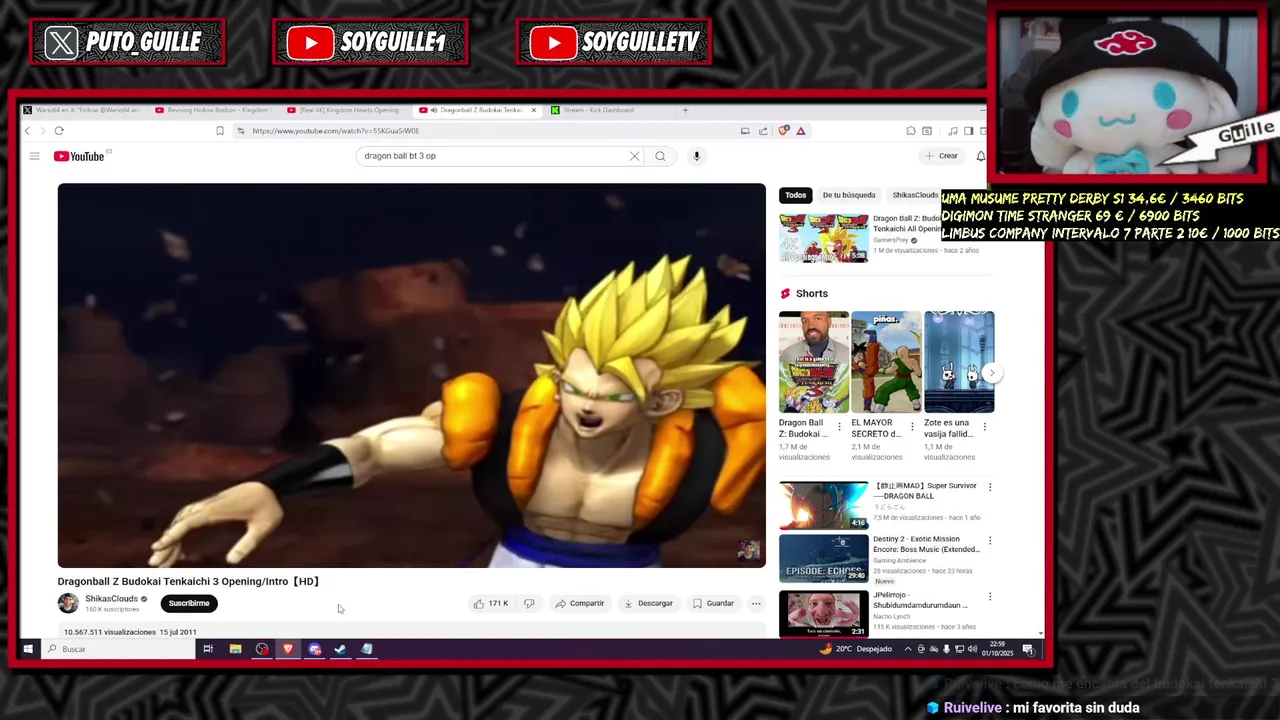
Task: Go to YouTube home via logo
Action: pos(80,156)
